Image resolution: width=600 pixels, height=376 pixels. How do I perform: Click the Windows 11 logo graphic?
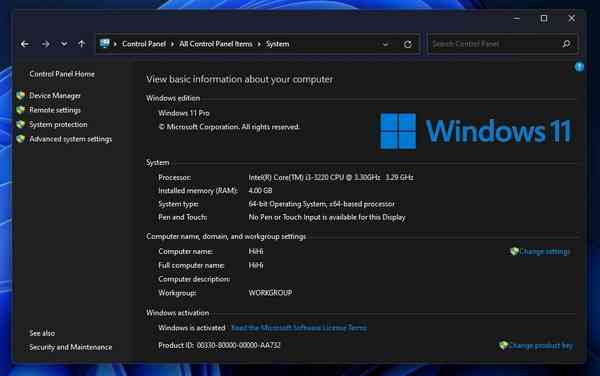476,131
